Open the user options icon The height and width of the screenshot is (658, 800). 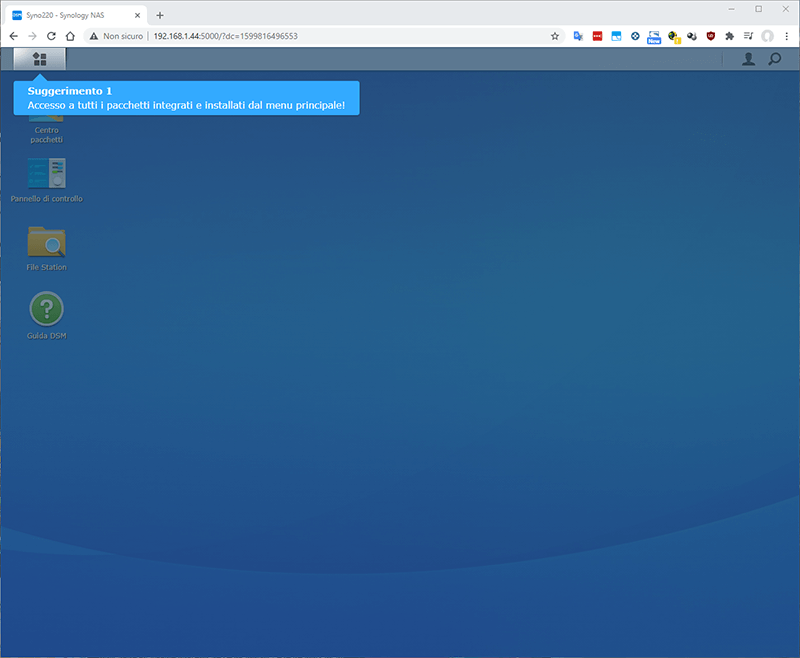coord(748,59)
